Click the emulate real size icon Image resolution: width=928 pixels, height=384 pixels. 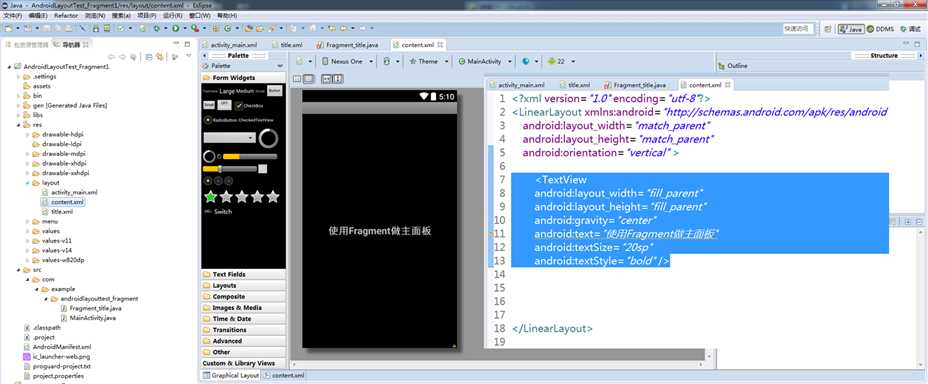click(x=308, y=79)
